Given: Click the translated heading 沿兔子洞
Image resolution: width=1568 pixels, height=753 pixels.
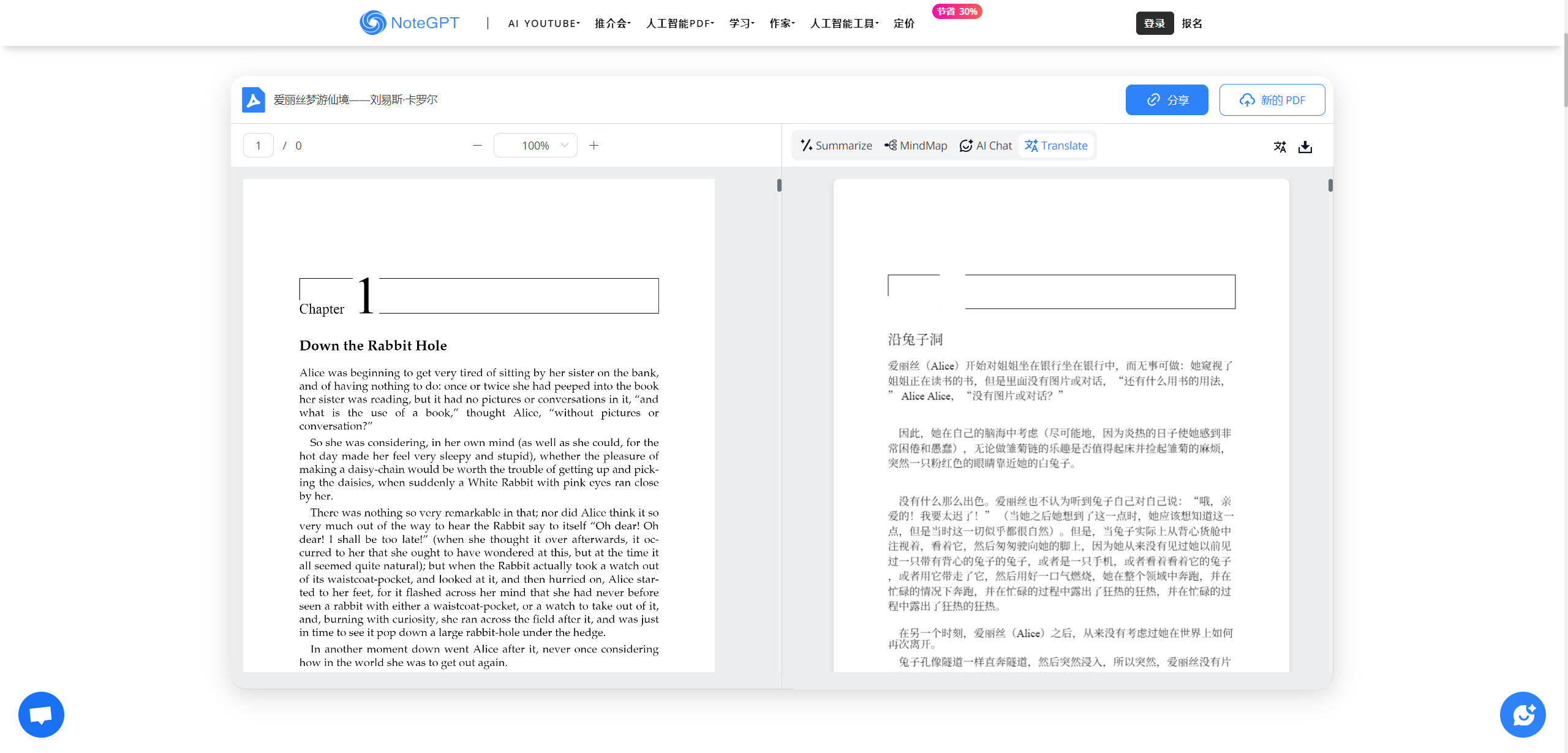Looking at the screenshot, I should tap(915, 339).
